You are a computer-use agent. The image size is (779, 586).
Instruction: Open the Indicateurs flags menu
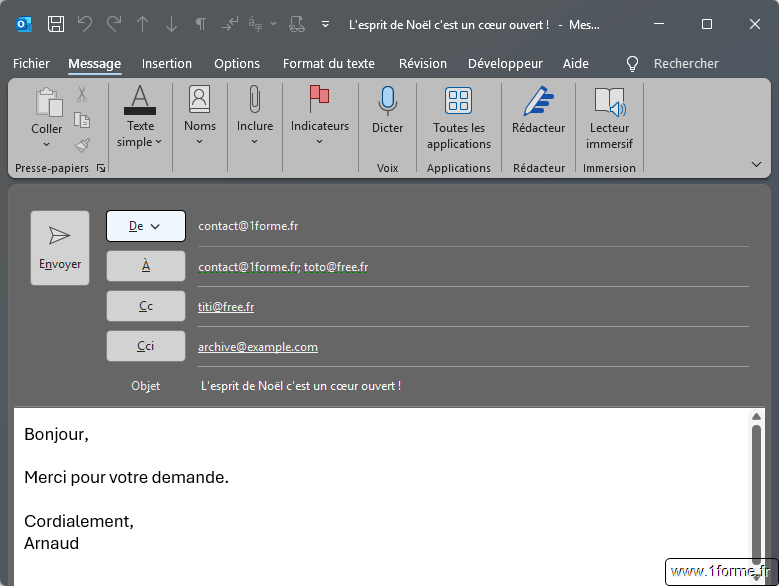tap(319, 116)
